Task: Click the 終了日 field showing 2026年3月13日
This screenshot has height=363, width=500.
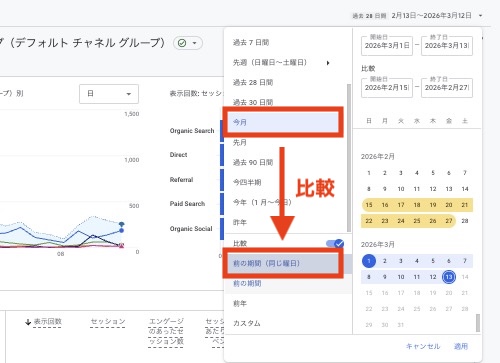Action: 447,46
